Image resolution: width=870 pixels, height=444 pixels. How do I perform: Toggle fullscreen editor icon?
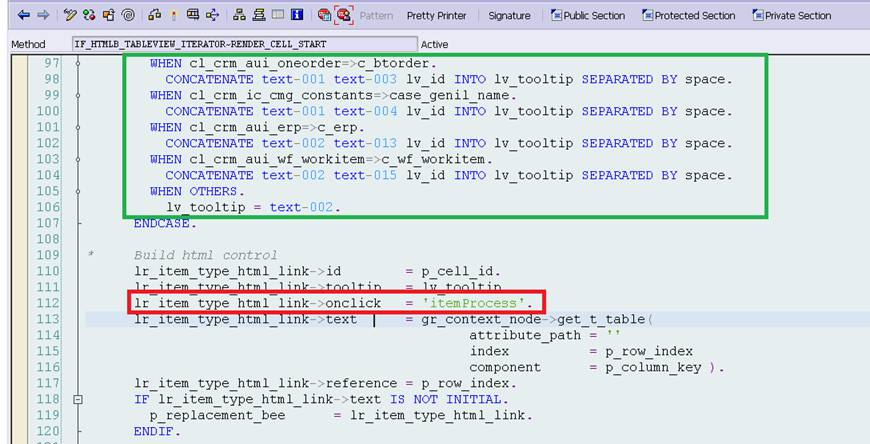(278, 15)
